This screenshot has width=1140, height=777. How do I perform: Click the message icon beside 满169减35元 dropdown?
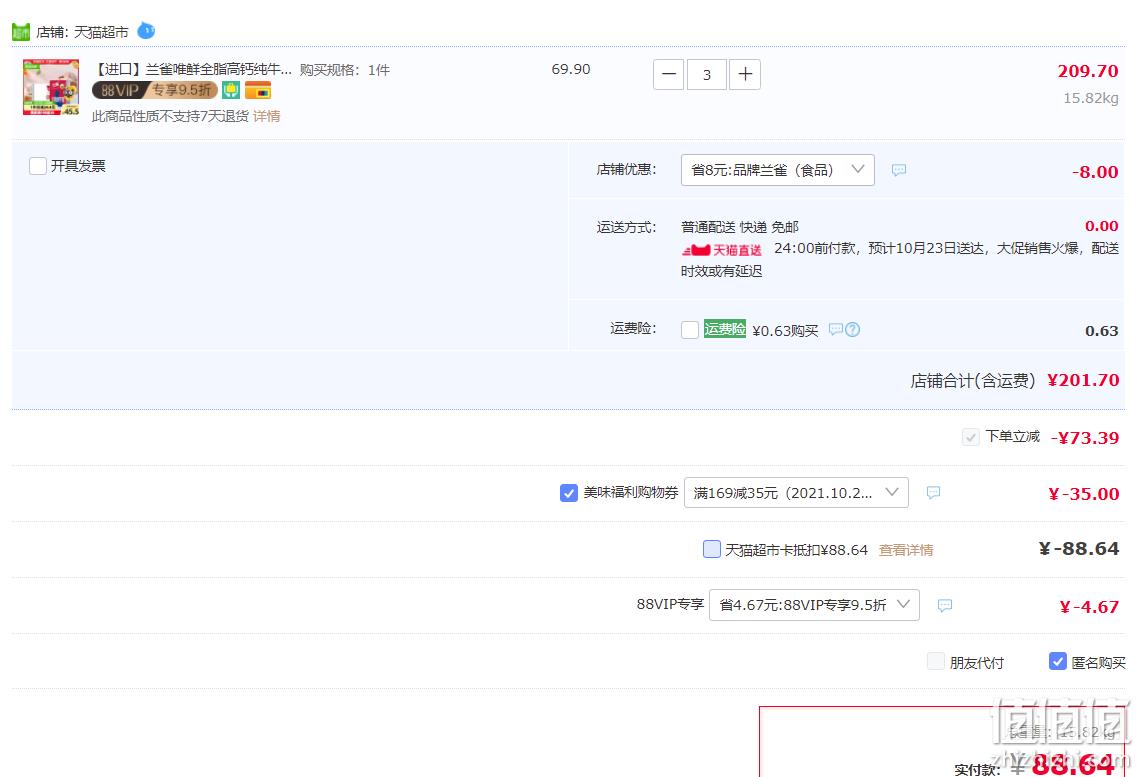(934, 493)
